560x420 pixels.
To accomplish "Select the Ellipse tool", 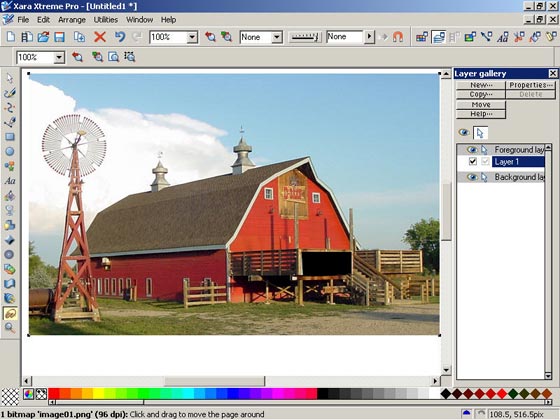I will tap(10, 151).
